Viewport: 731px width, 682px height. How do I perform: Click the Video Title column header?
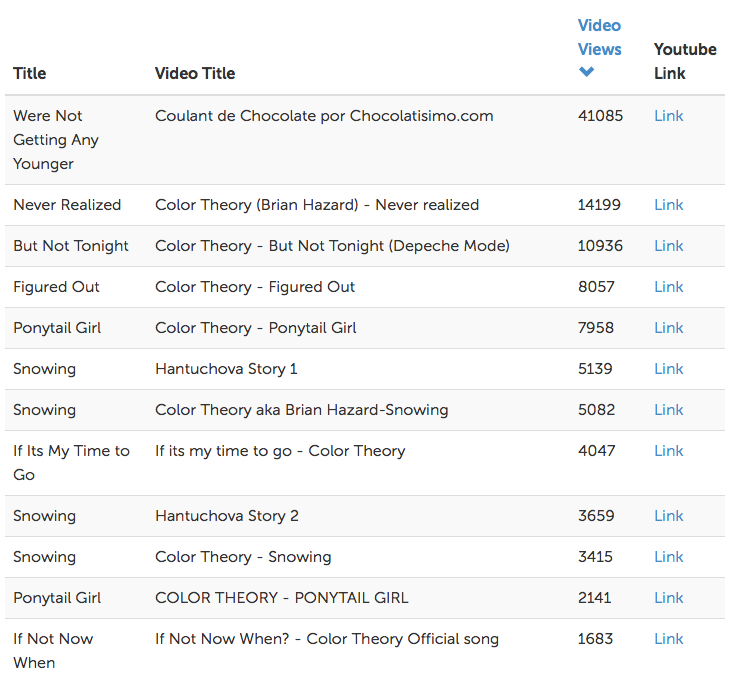tap(195, 73)
